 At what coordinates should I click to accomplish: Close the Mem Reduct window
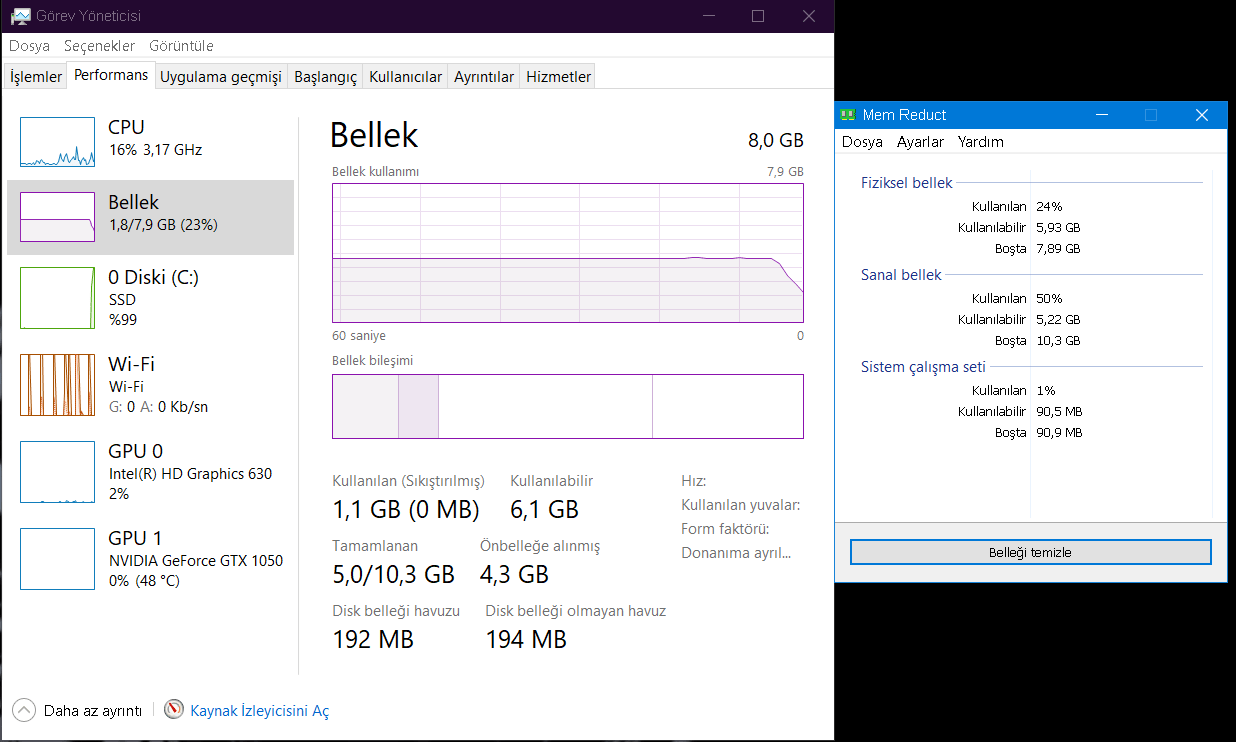click(1202, 115)
